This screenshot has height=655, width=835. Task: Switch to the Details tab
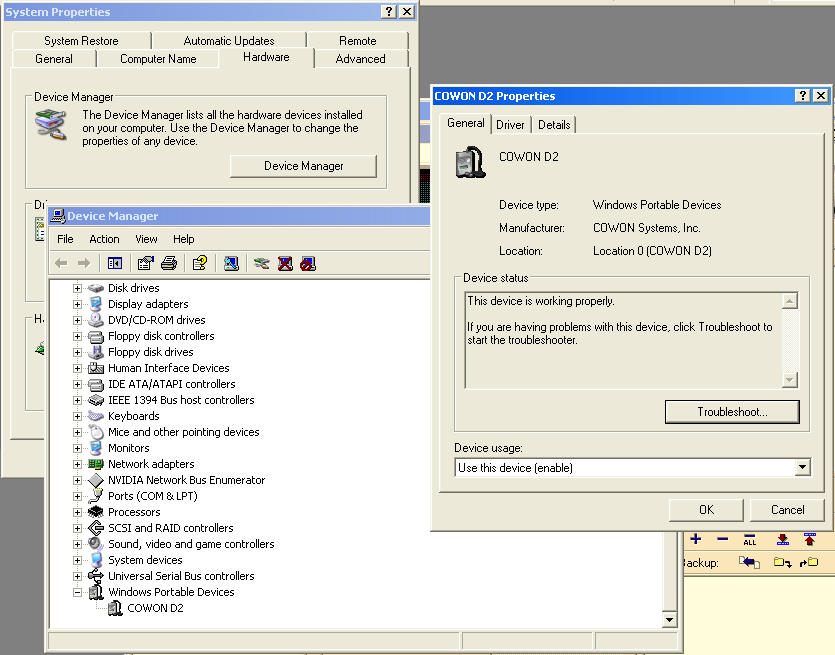554,125
